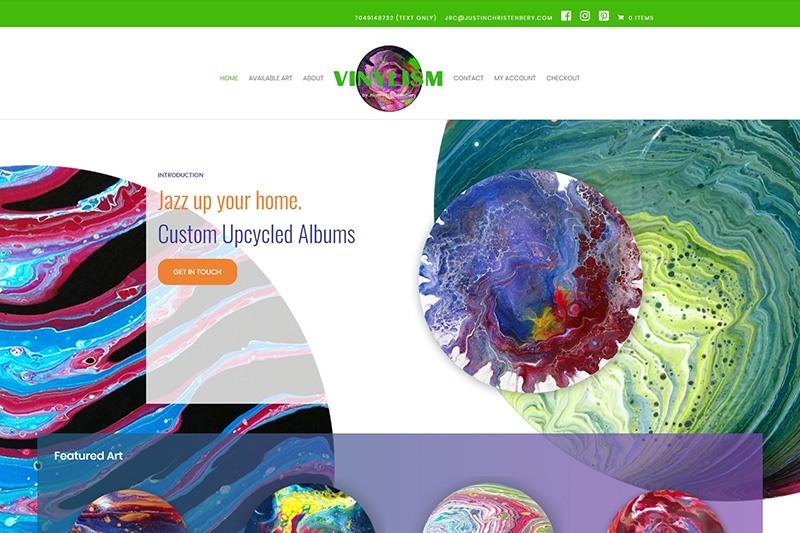The width and height of the screenshot is (800, 533).
Task: Go to the About page
Action: pyautogui.click(x=313, y=78)
